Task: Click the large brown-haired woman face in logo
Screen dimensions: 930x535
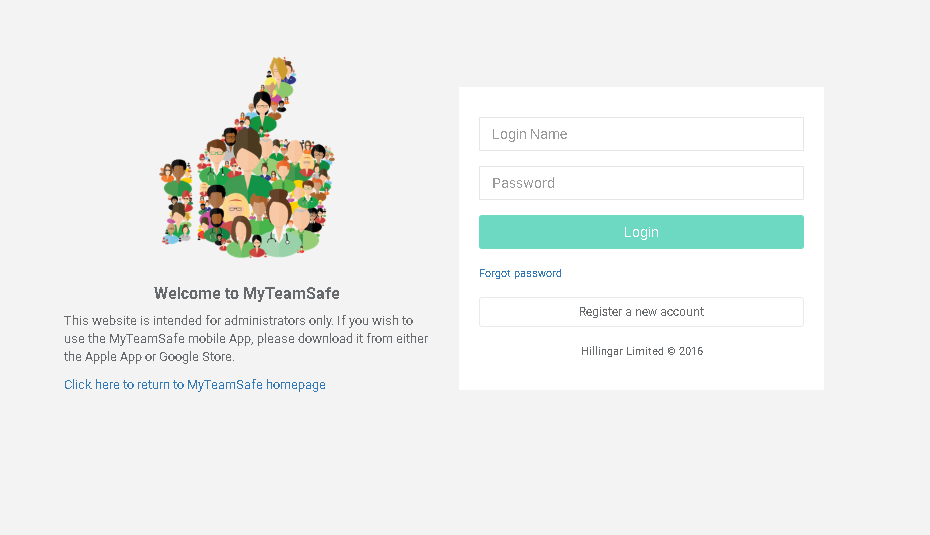Action: (247, 152)
